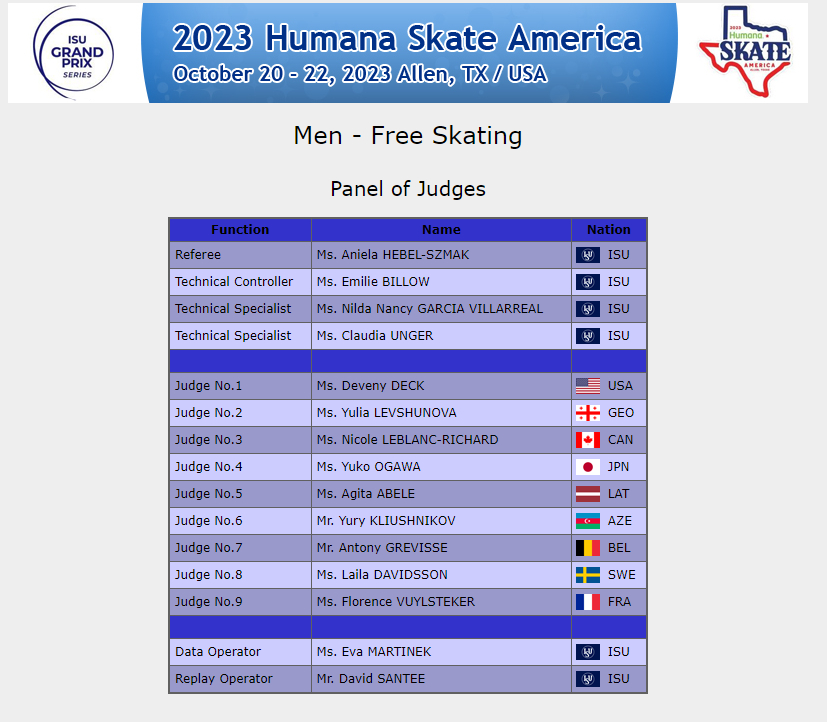Screen dimensions: 827x722
Task: Click the Humana Skate America Texas logo
Action: [x=745, y=52]
